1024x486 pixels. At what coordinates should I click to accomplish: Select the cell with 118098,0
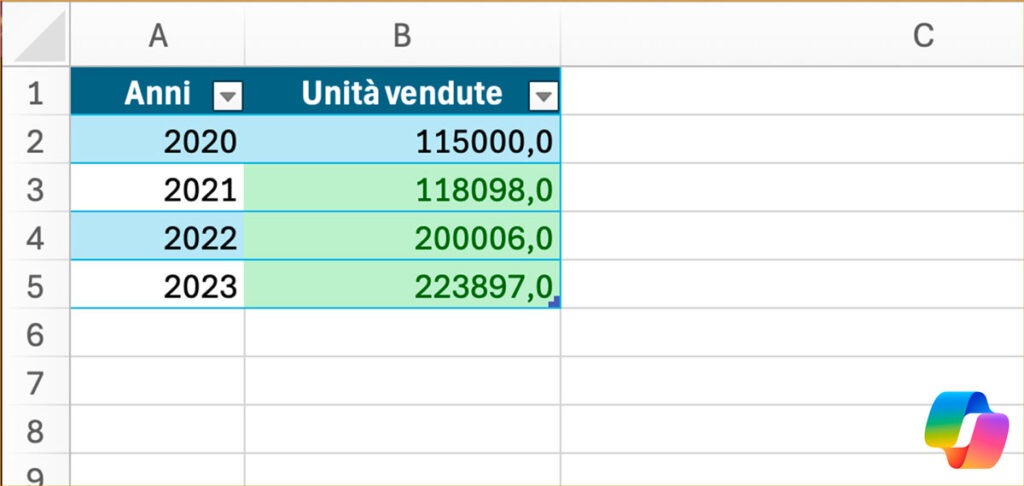pyautogui.click(x=402, y=188)
